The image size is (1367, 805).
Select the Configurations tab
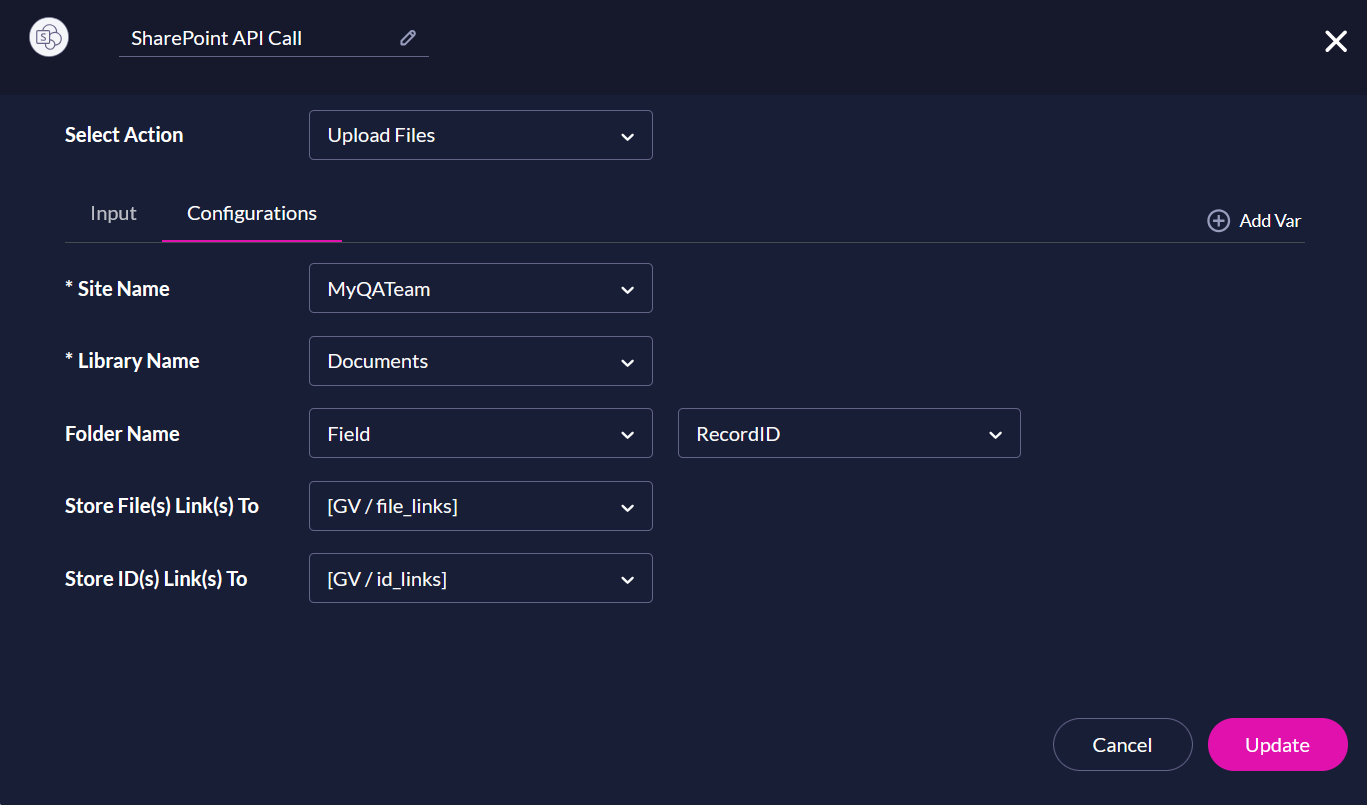click(x=251, y=213)
